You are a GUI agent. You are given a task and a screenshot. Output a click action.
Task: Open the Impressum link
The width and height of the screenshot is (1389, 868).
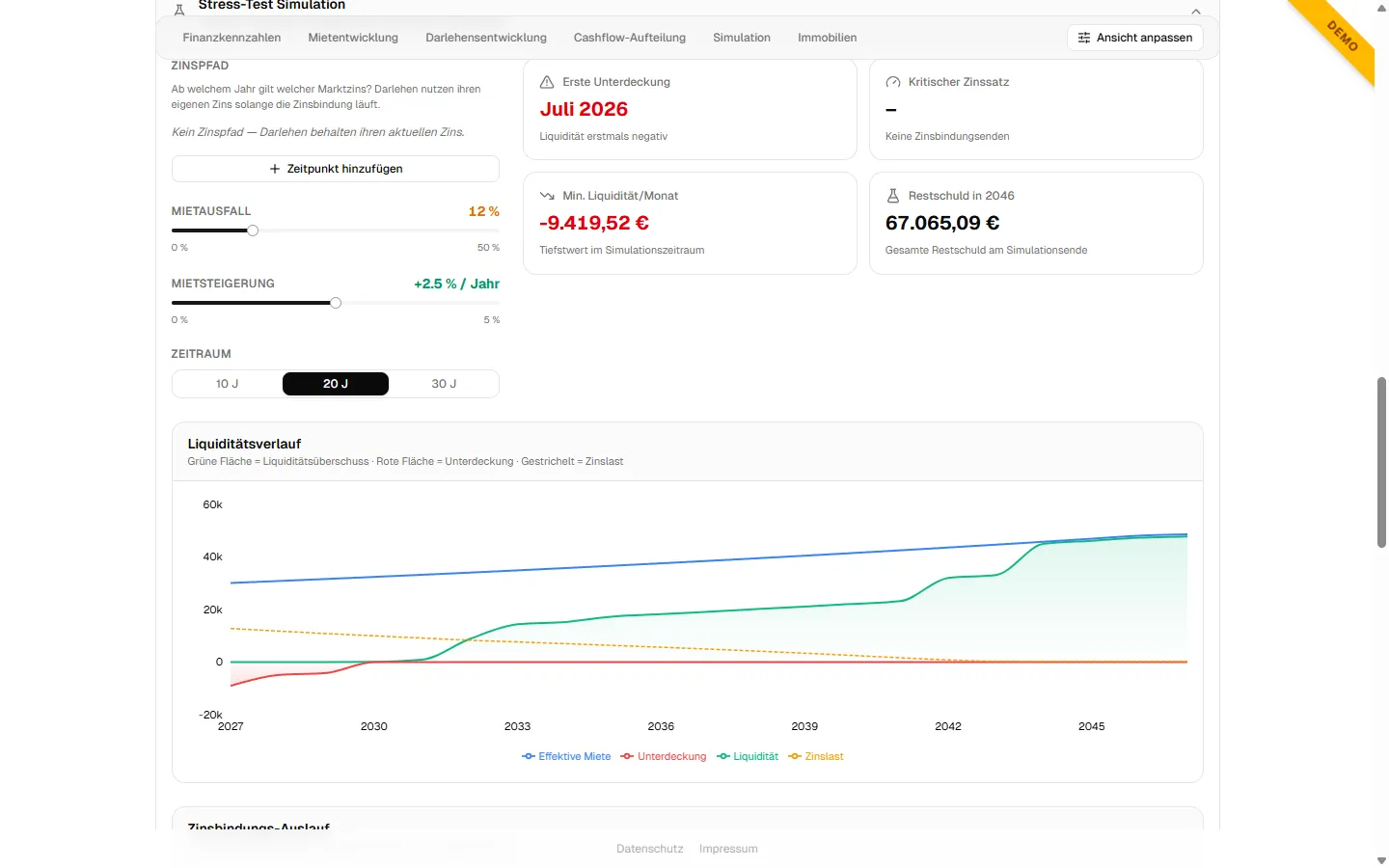pos(728,849)
